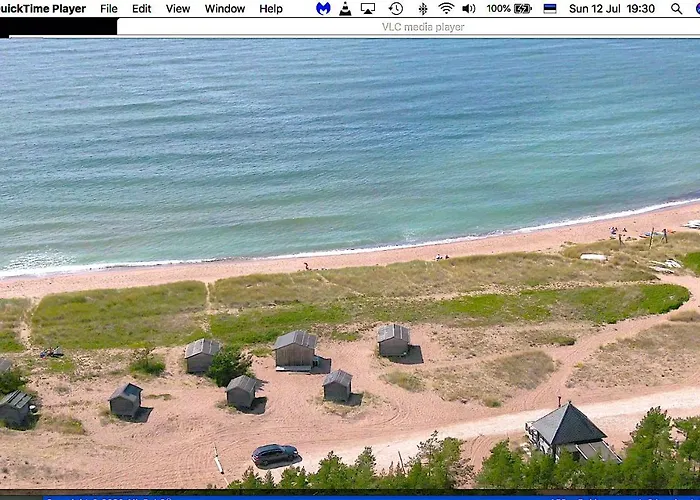Viewport: 700px width, 500px height.
Task: Click the VLC cone menu bar icon
Action: tap(345, 9)
